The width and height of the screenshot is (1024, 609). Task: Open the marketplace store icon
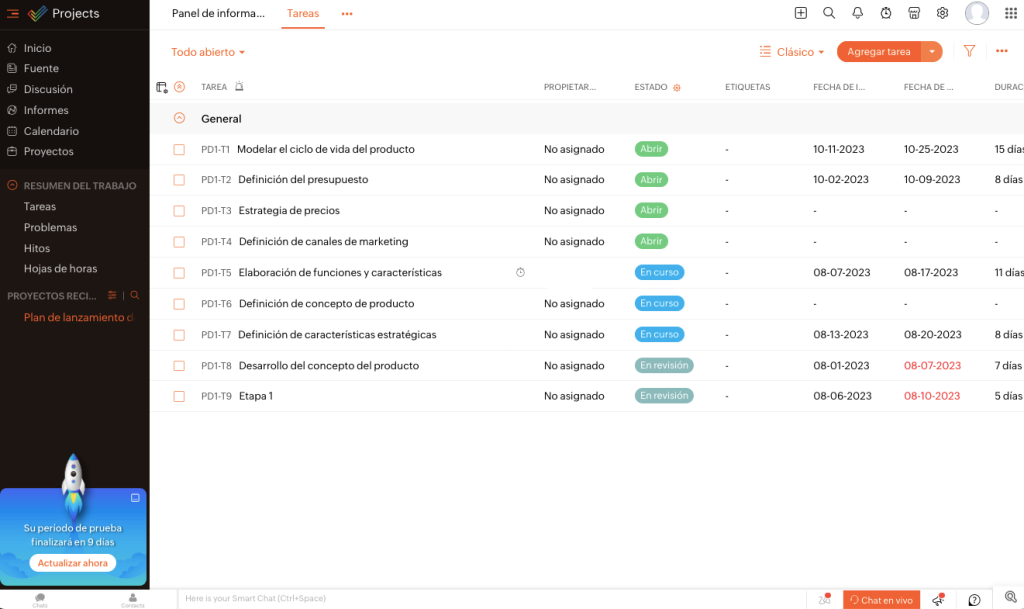pos(913,13)
